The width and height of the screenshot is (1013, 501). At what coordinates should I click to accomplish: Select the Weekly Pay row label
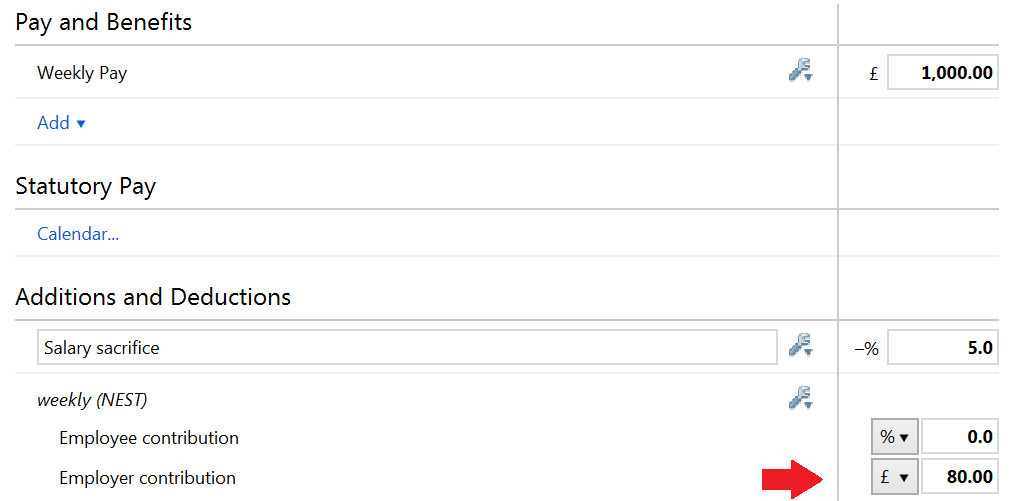coord(82,73)
